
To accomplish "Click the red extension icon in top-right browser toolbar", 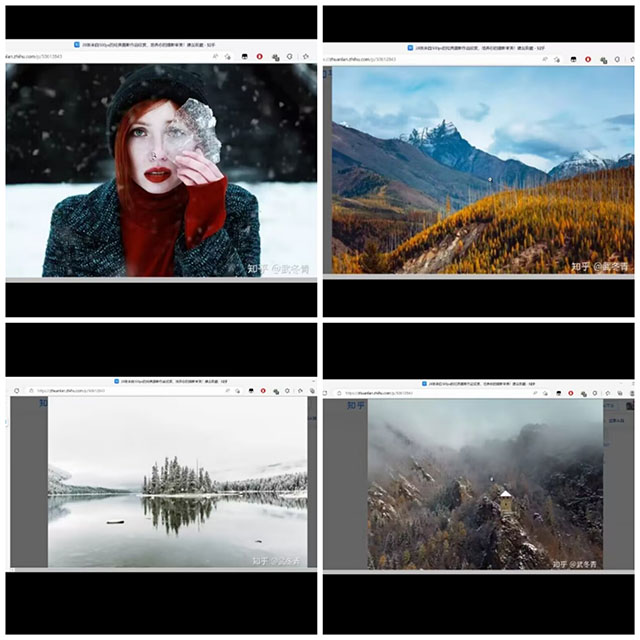I will (588, 59).
